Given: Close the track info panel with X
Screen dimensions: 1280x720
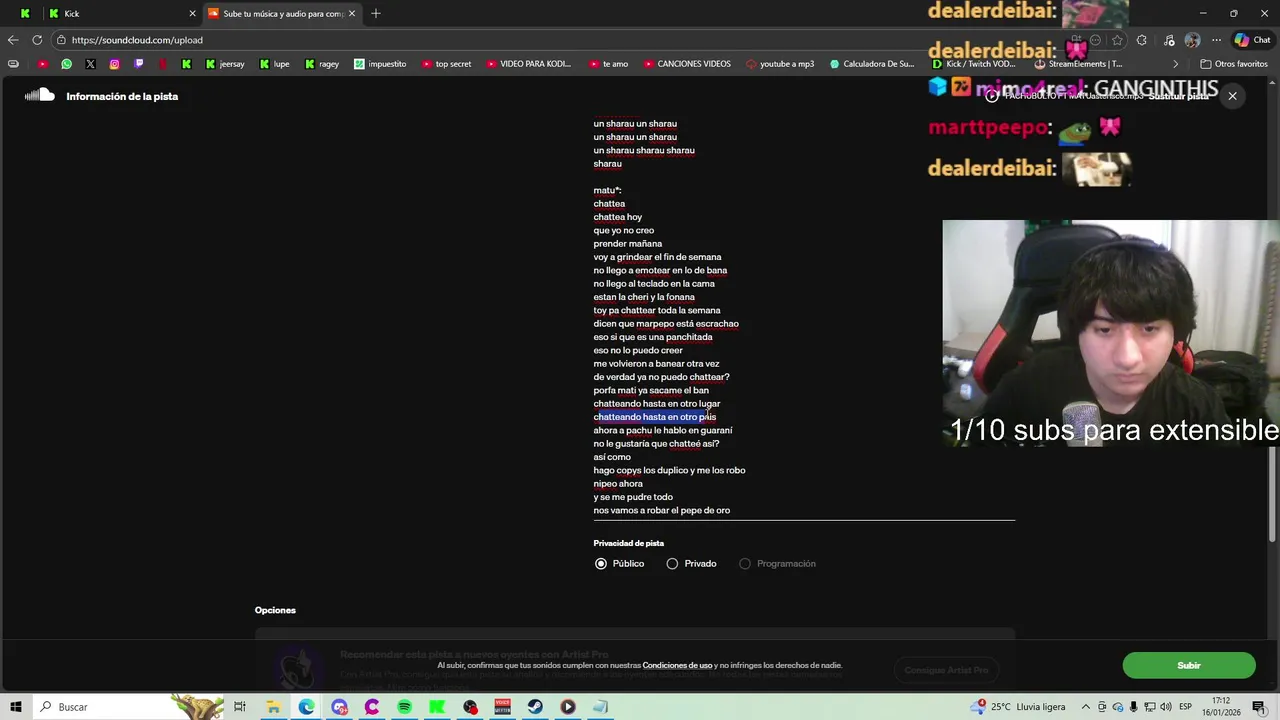Looking at the screenshot, I should 1232,96.
